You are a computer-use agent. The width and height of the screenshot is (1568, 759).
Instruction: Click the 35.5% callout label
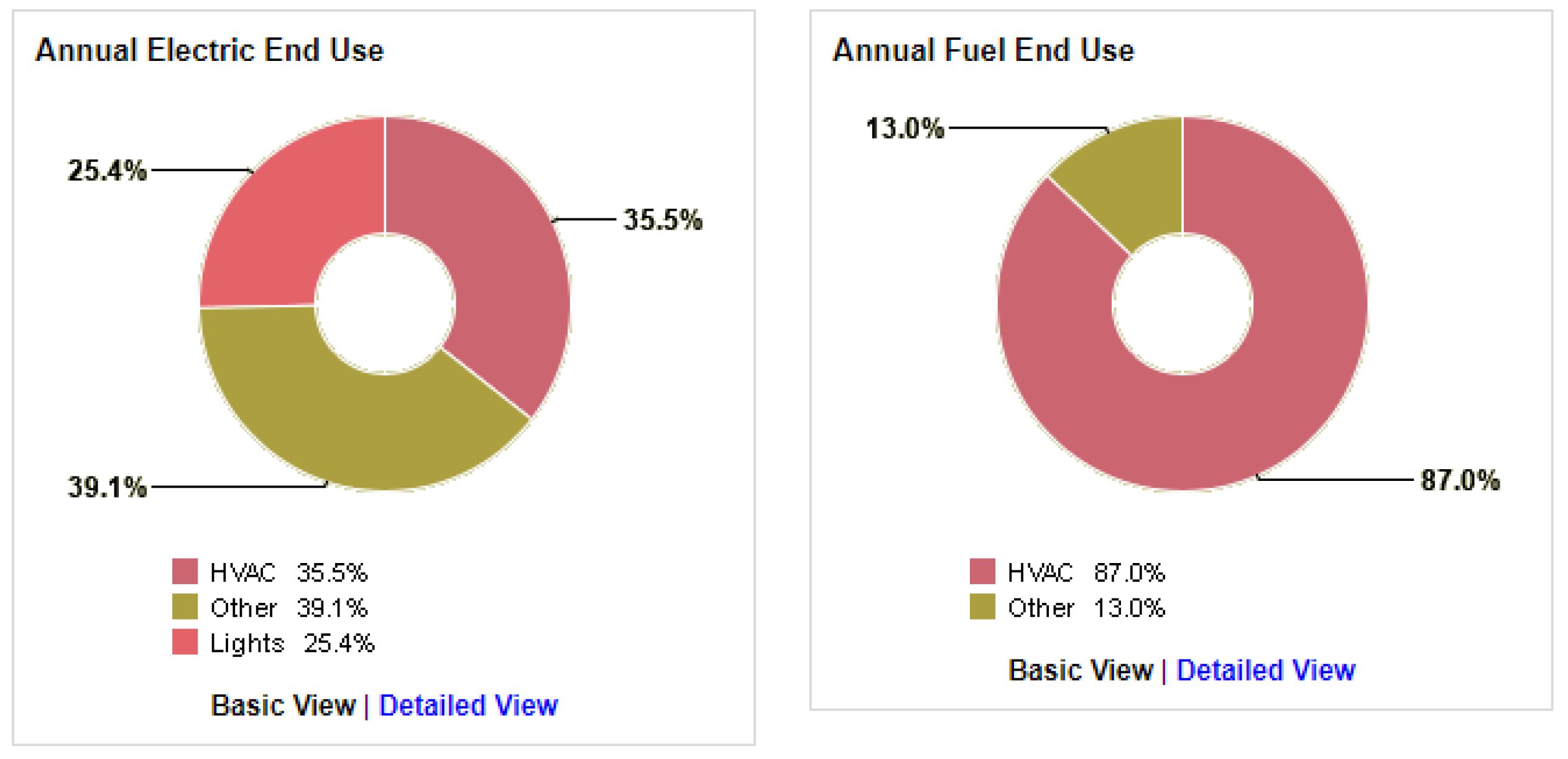663,220
